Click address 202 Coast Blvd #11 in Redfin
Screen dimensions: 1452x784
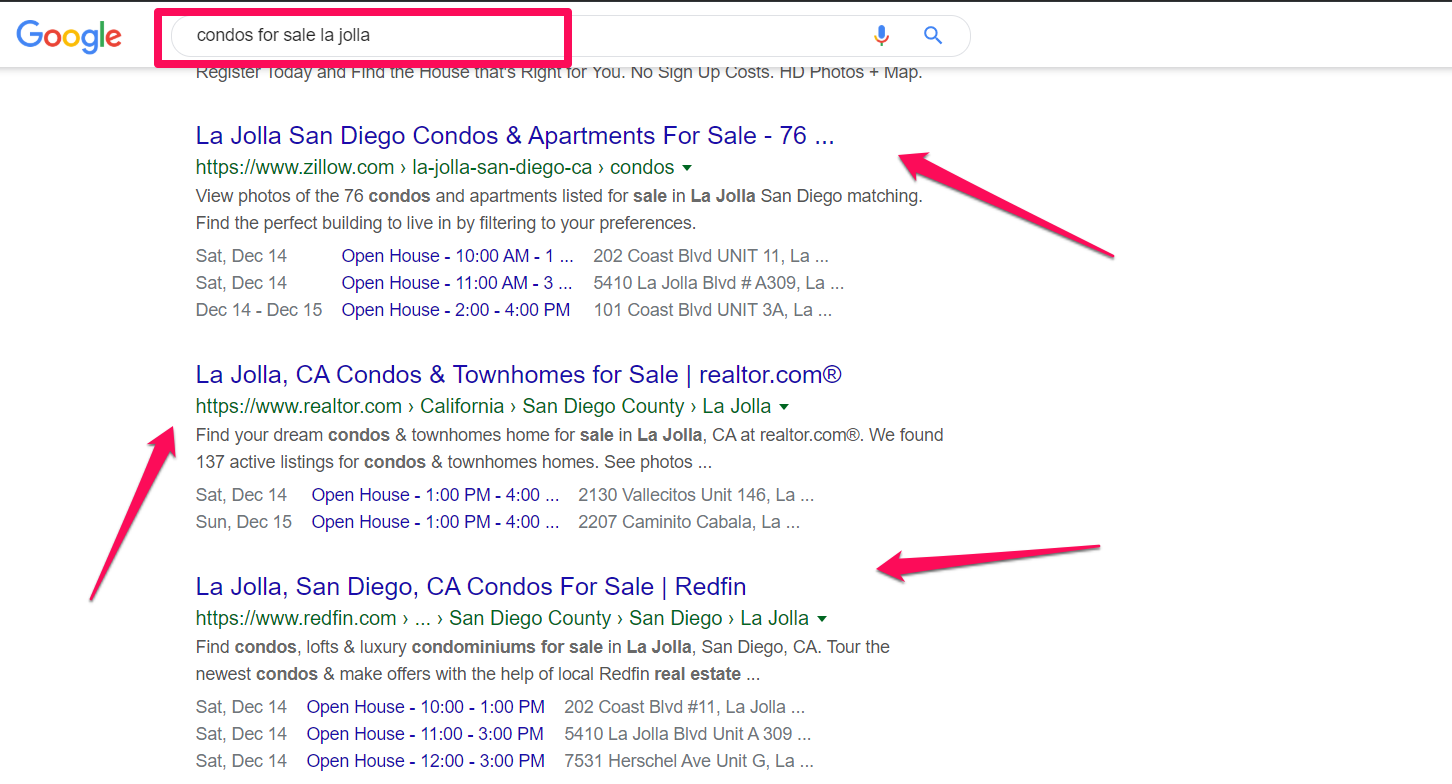[x=685, y=707]
